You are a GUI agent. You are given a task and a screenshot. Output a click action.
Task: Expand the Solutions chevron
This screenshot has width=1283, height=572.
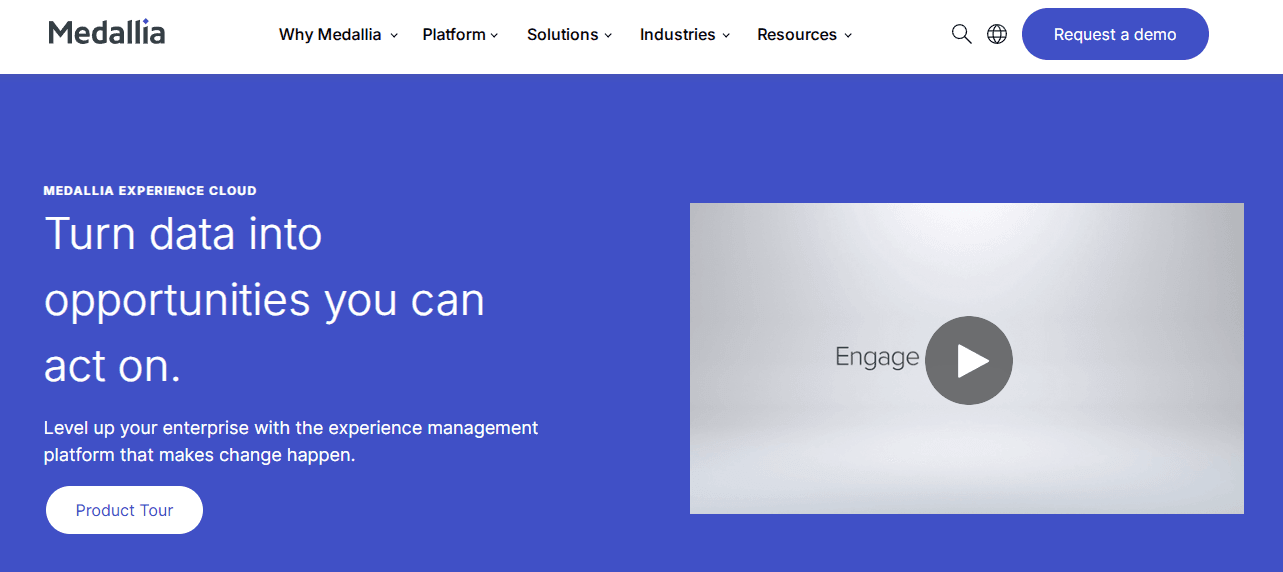point(608,35)
